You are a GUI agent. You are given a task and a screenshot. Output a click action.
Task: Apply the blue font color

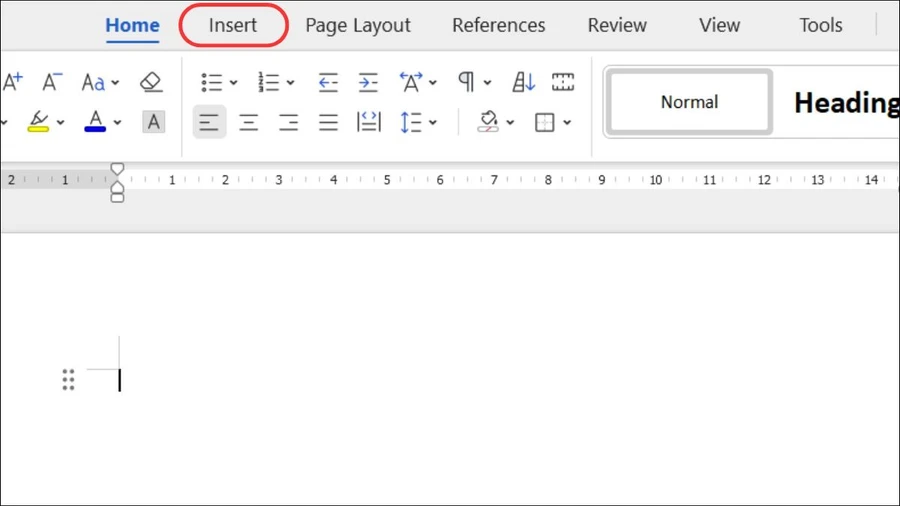pos(95,122)
